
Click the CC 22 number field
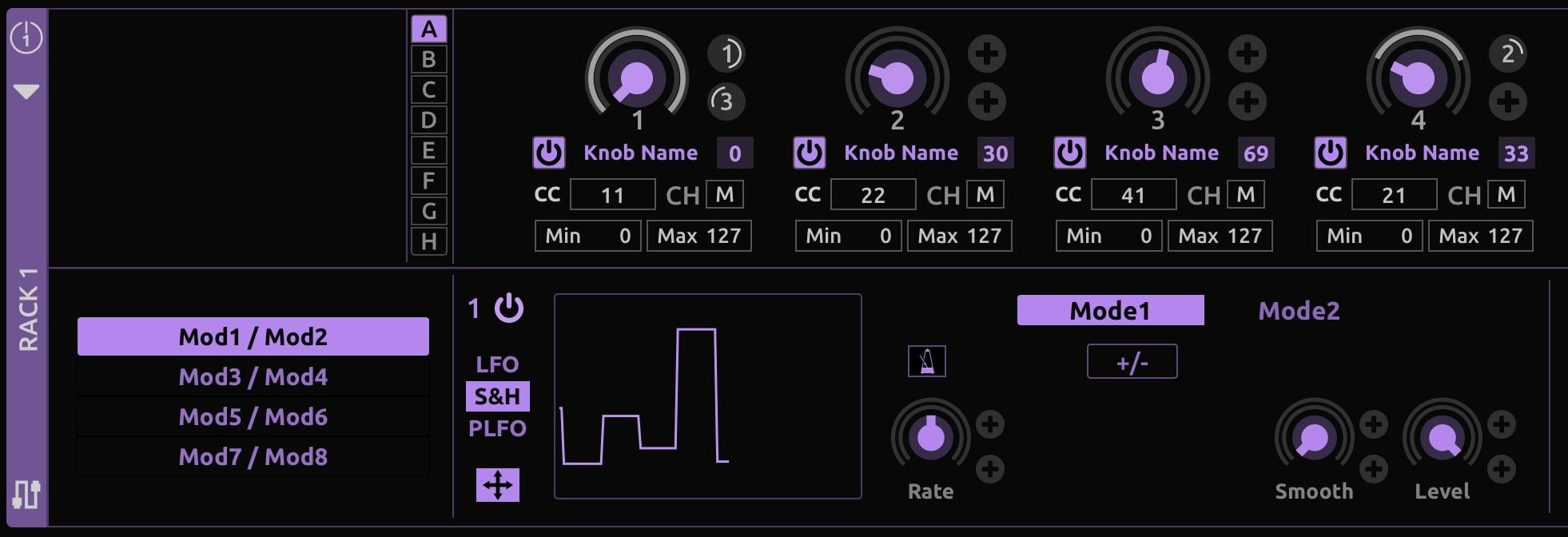[873, 195]
